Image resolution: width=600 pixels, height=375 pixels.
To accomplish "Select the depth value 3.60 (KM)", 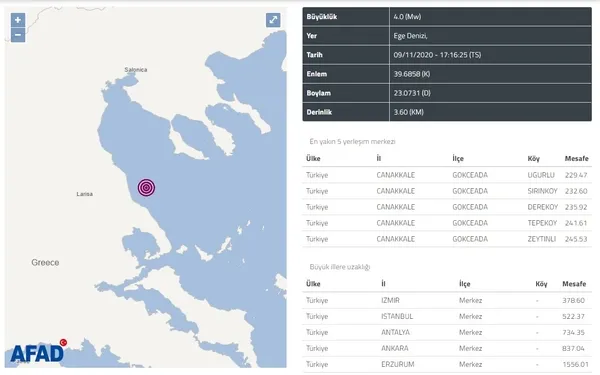I will coord(409,112).
